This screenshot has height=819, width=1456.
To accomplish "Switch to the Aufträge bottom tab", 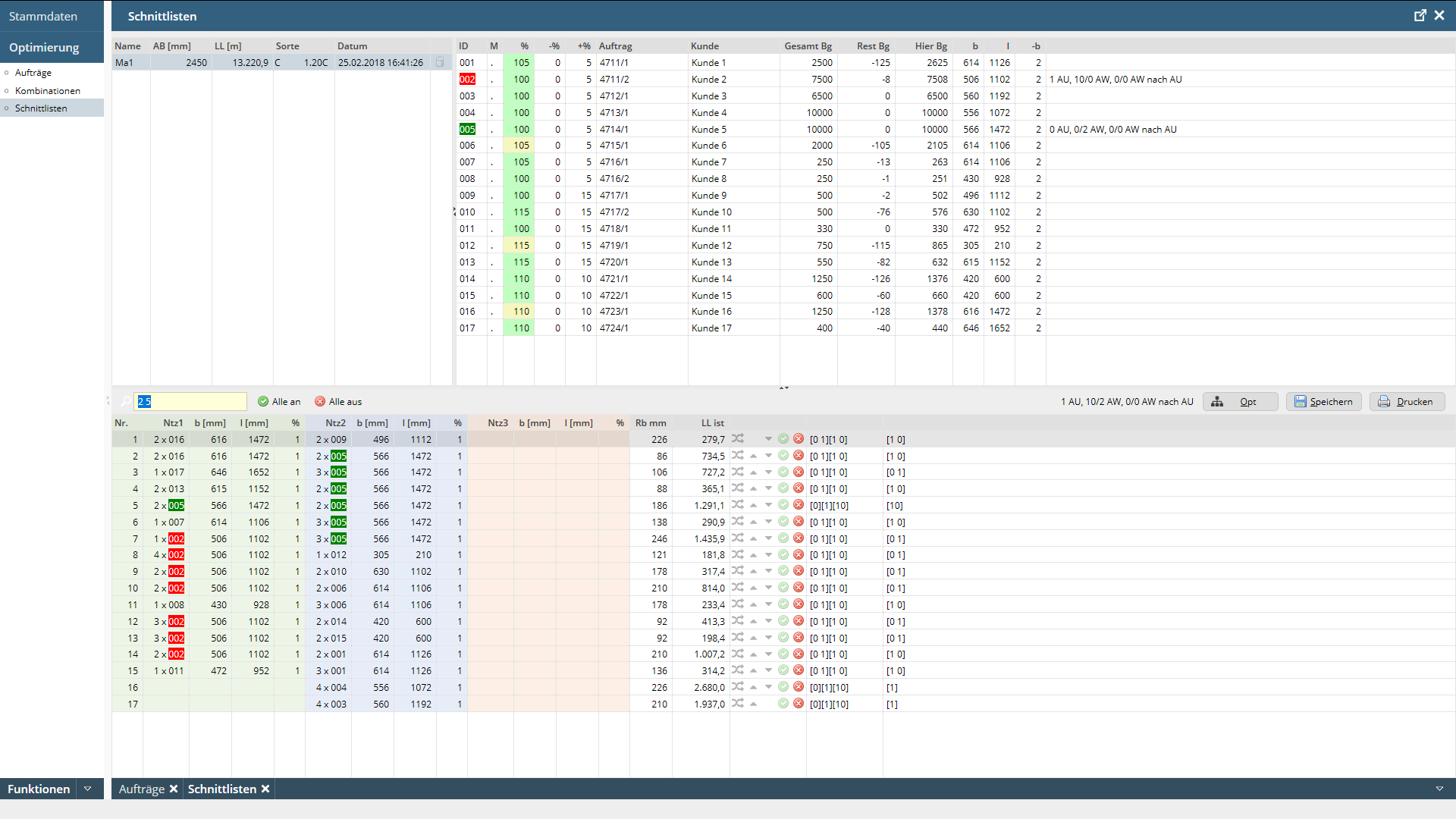I will (x=142, y=789).
